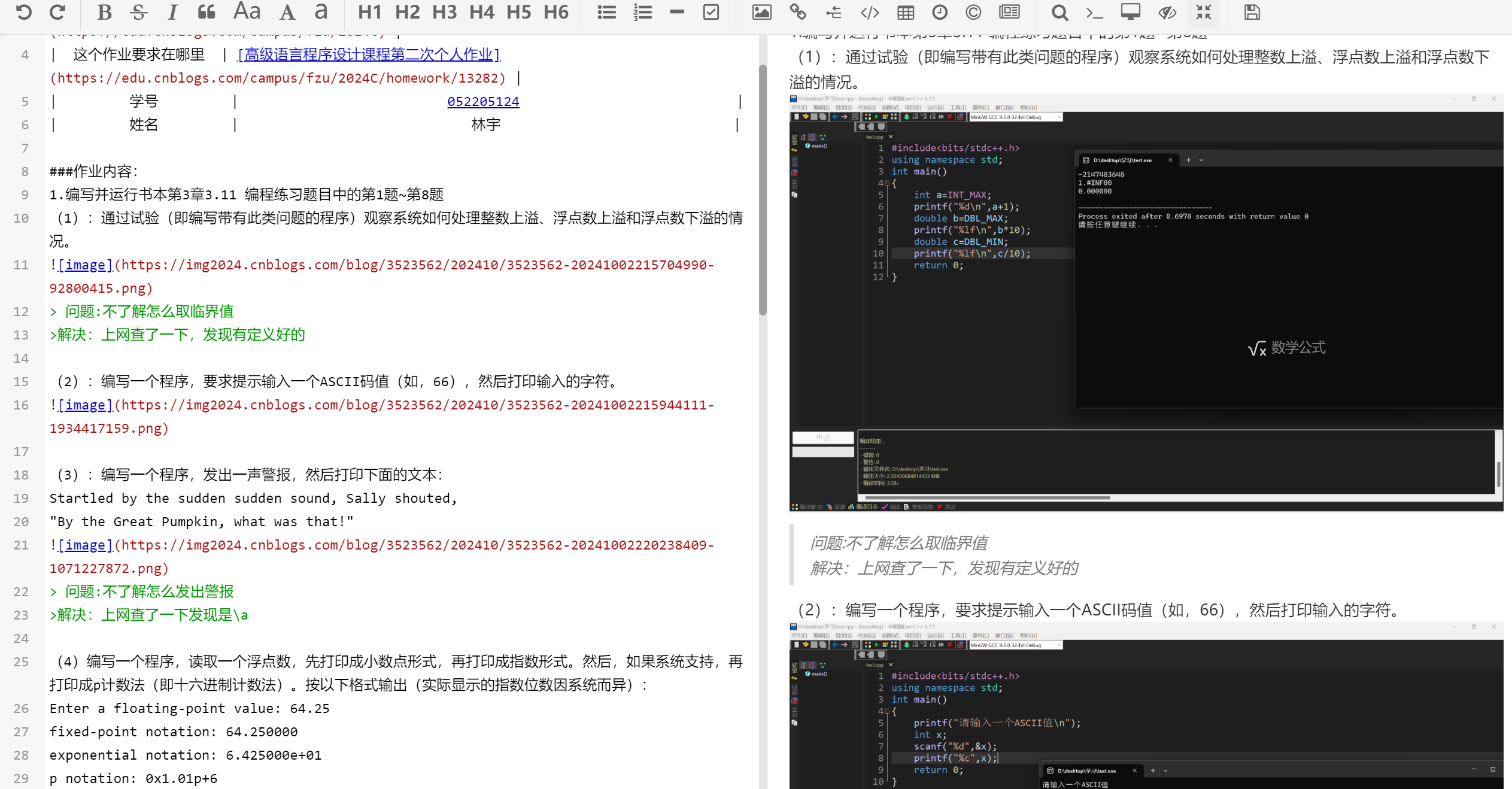The height and width of the screenshot is (789, 1512).
Task: Convert selection to lowercase with a tool
Action: pos(321,12)
